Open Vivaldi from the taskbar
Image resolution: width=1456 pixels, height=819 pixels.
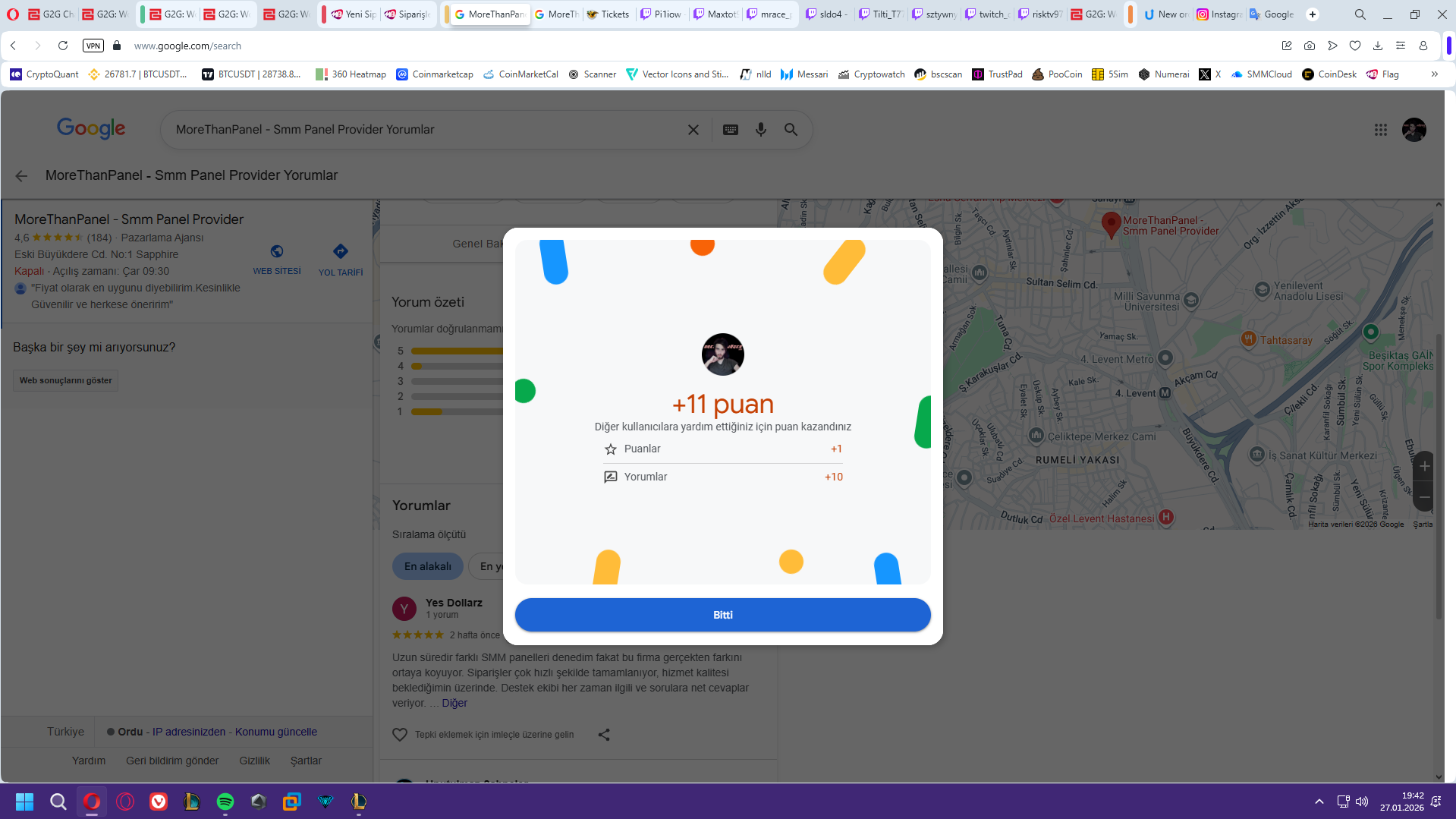pyautogui.click(x=159, y=802)
